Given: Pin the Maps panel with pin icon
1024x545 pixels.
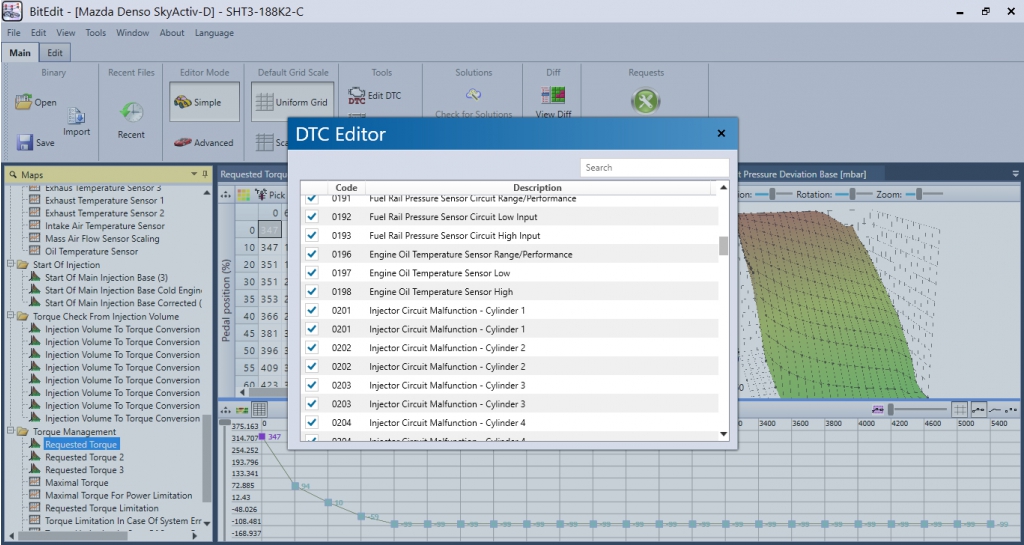Looking at the screenshot, I should coord(205,174).
